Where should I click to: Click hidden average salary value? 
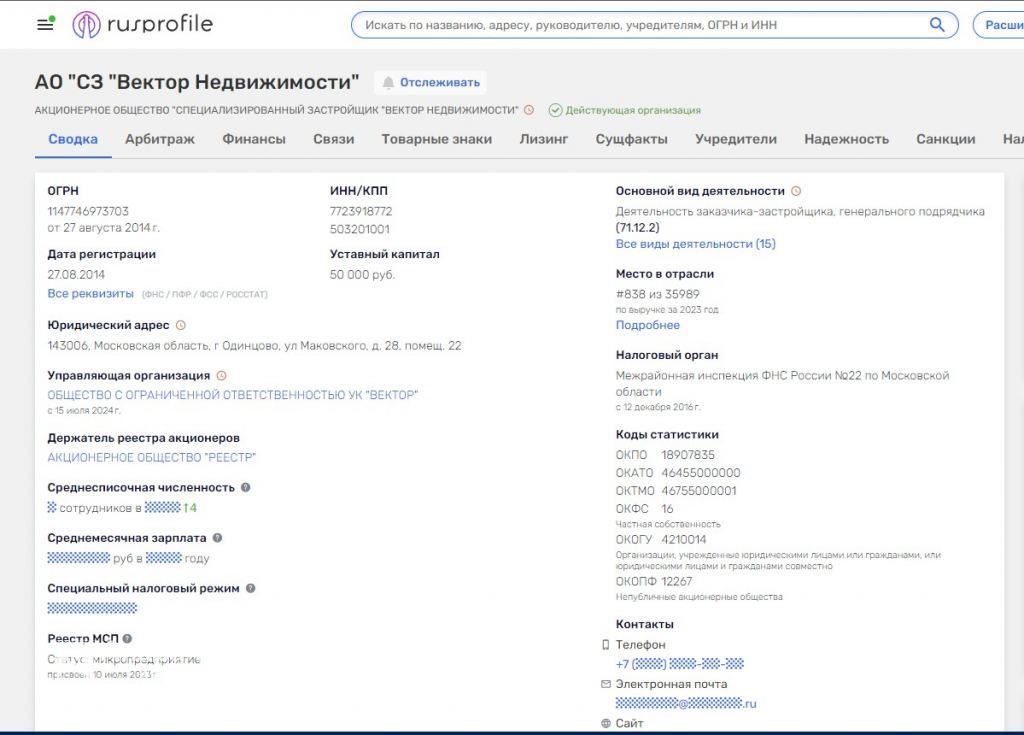tap(78, 558)
